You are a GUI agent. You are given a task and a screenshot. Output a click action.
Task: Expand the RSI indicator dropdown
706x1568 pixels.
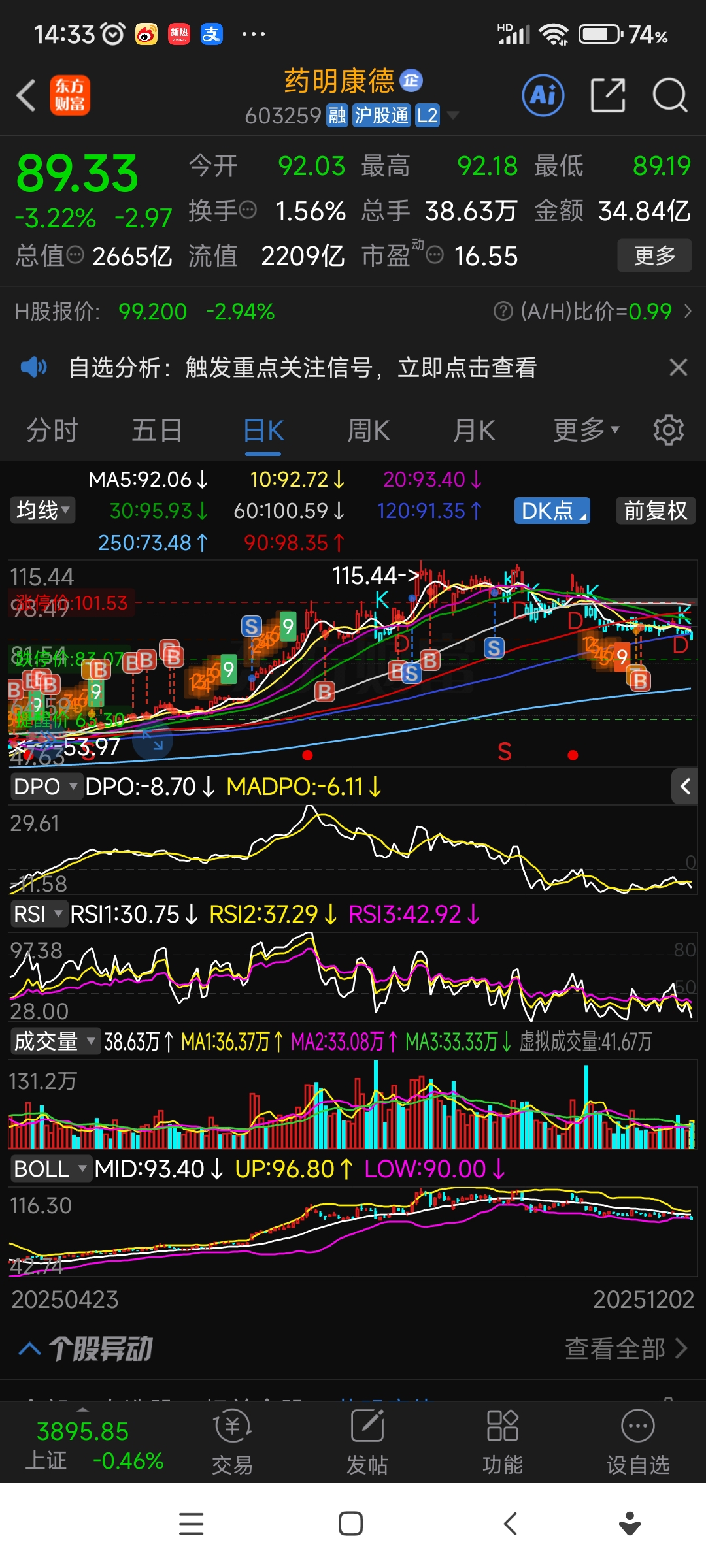tap(39, 913)
